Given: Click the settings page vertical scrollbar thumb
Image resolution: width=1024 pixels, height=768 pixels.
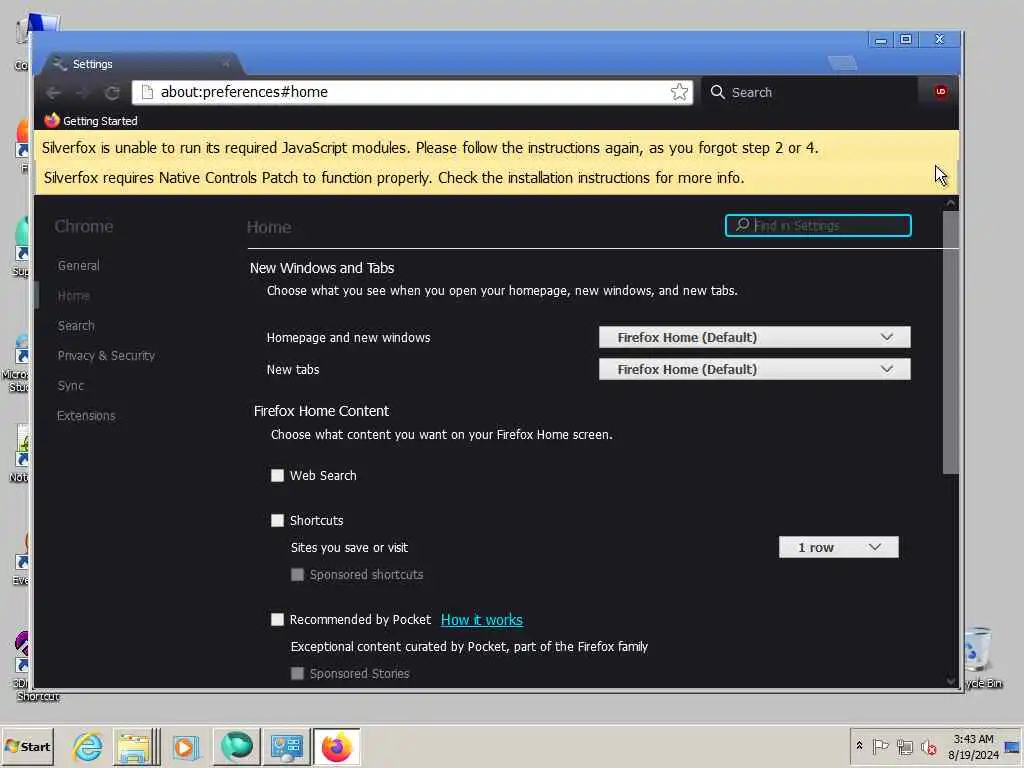Looking at the screenshot, I should coord(951,342).
